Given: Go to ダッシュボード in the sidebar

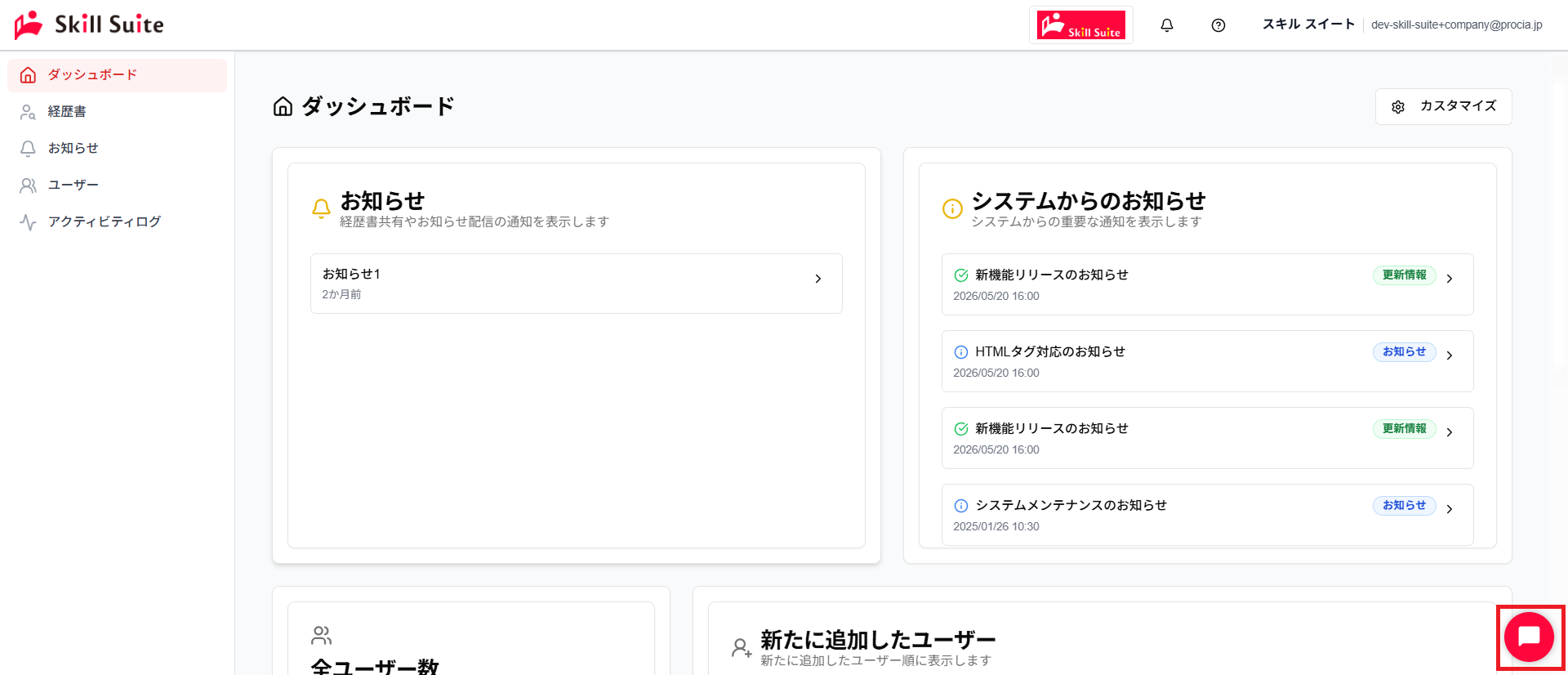Looking at the screenshot, I should (117, 75).
